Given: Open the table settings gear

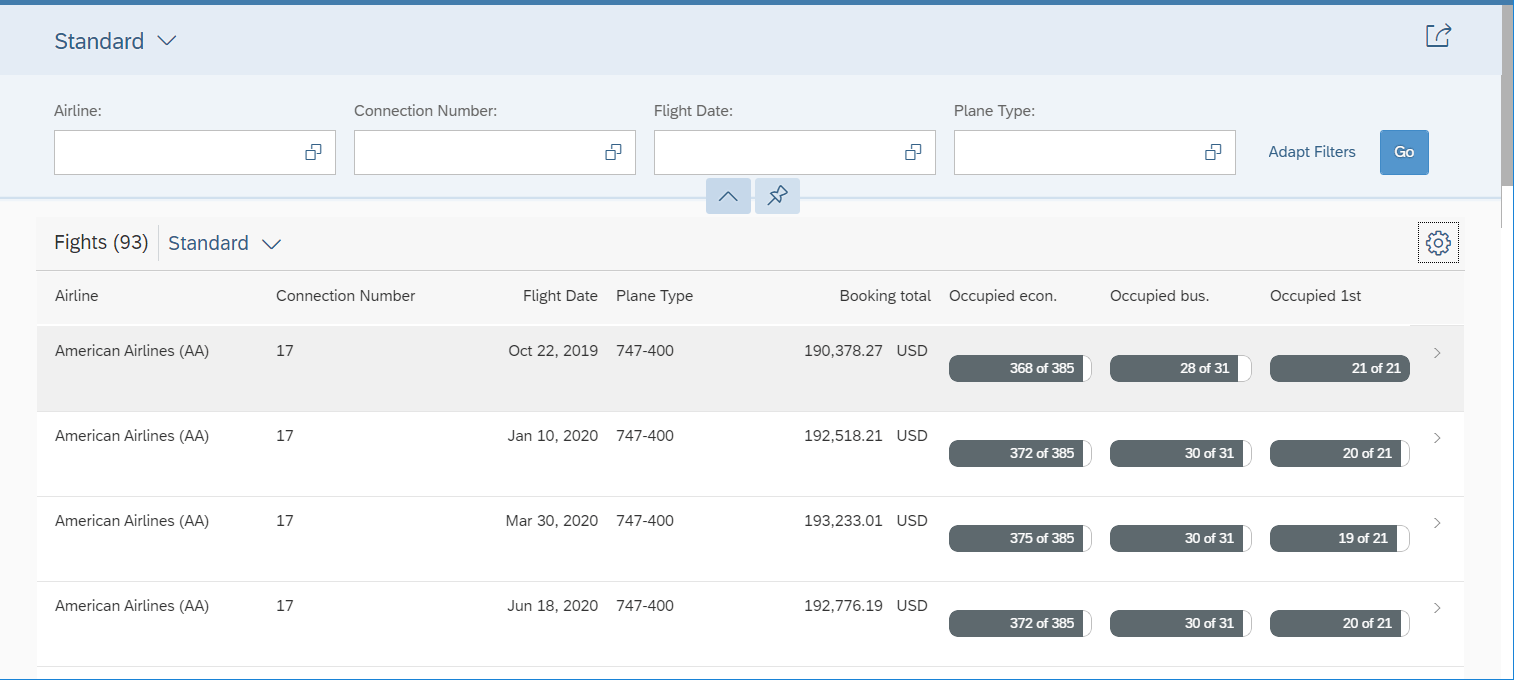Looking at the screenshot, I should 1437,242.
